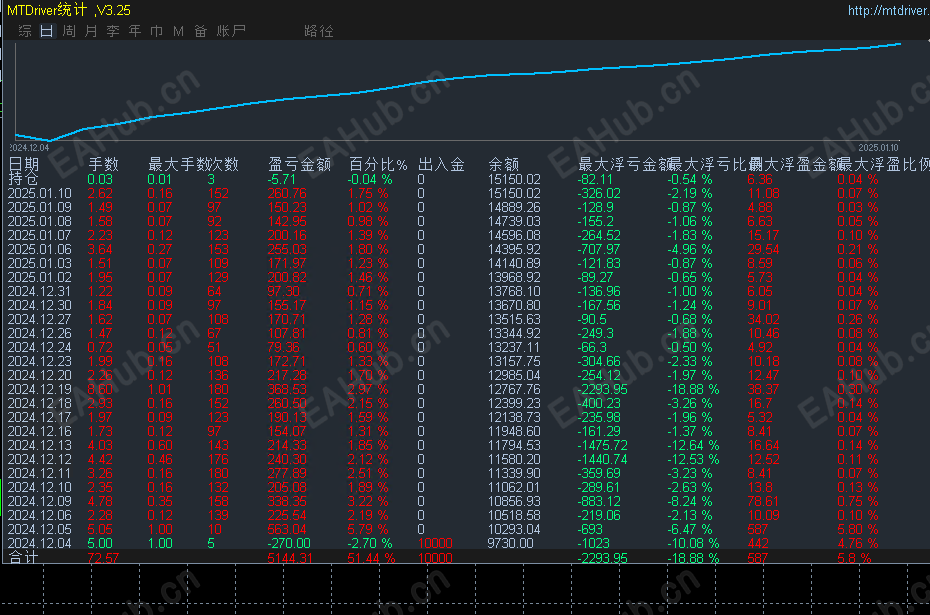Viewport: 930px width, 615px height.
Task: Select the 2024.12.24 date row
Action: [39, 348]
